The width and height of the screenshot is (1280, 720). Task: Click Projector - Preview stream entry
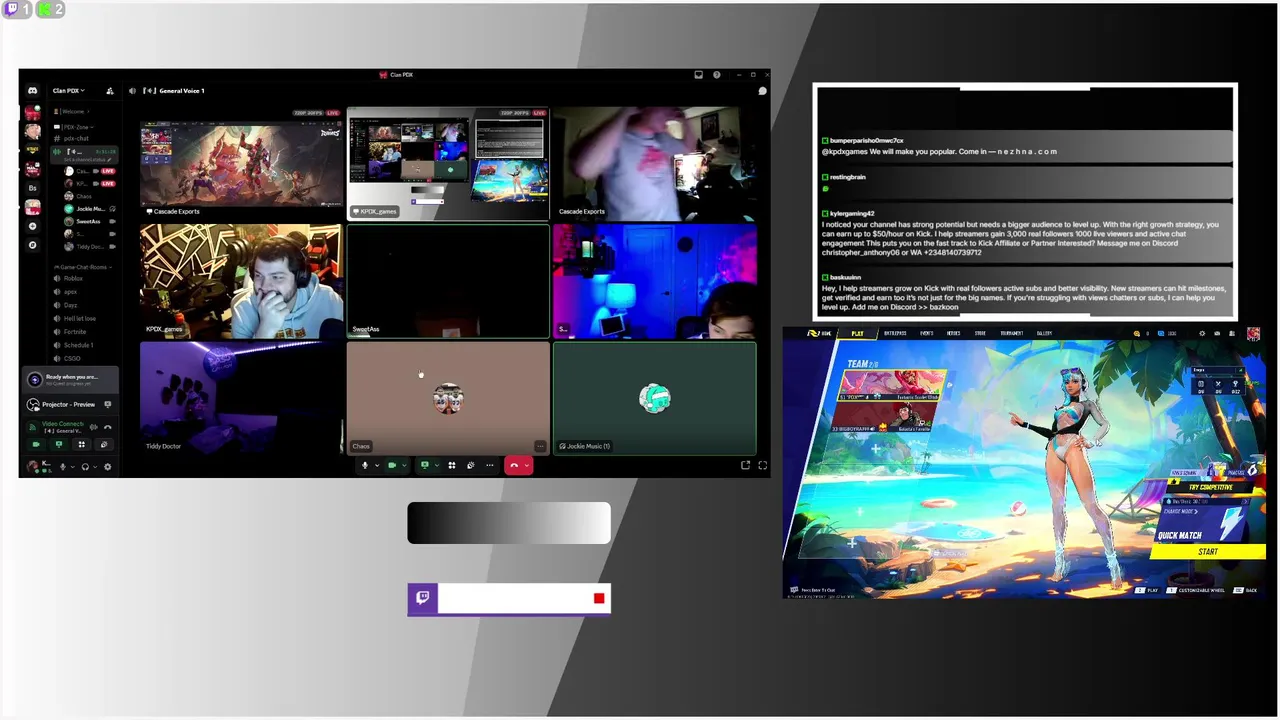pos(68,405)
